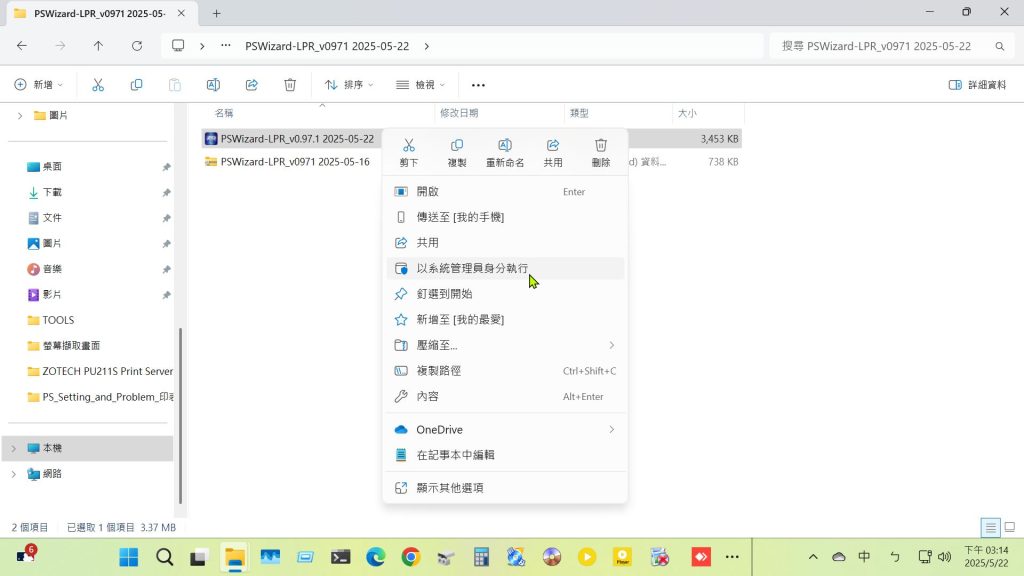Open the 檢視 view dropdown
Image resolution: width=1024 pixels, height=576 pixels.
pos(420,85)
